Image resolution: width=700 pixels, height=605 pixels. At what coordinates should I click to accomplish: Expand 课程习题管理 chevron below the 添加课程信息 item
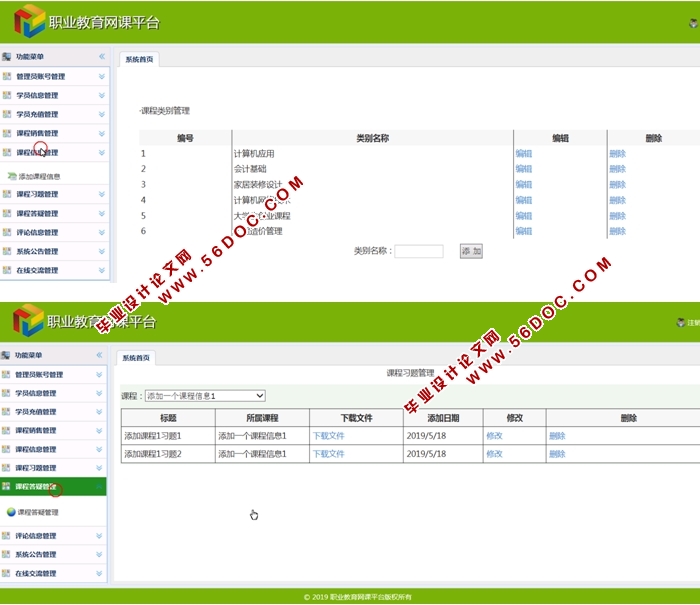pyautogui.click(x=101, y=194)
